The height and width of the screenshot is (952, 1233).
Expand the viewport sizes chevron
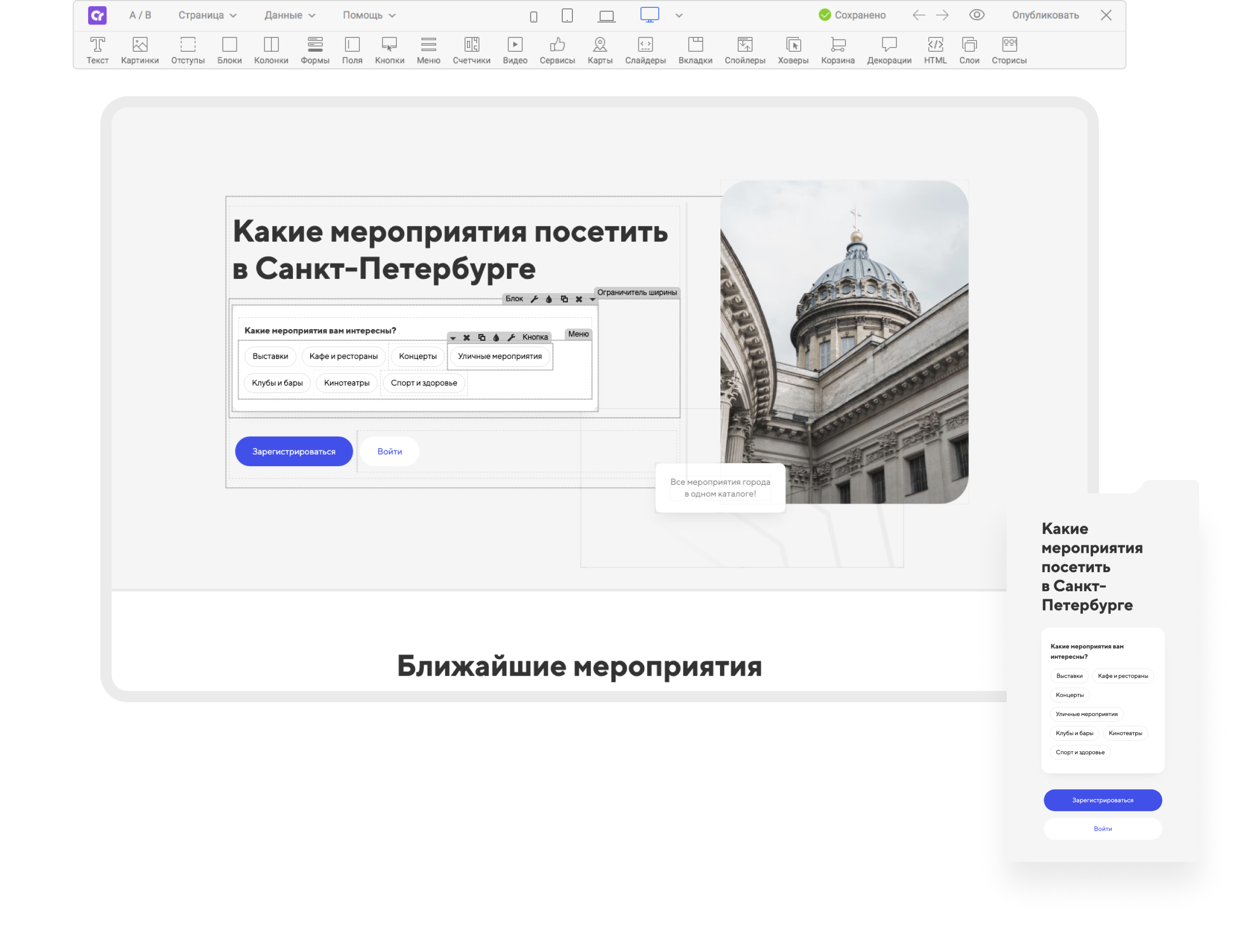pos(679,16)
